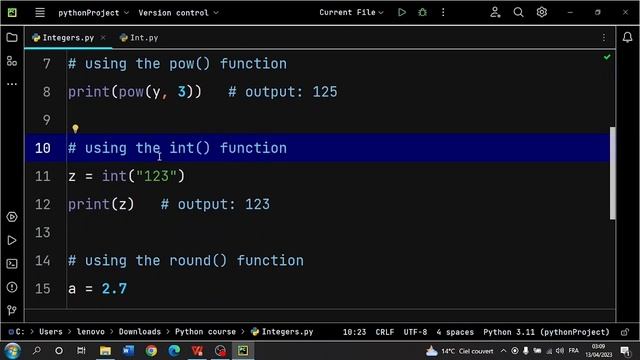Viewport: 640px width, 360px height.
Task: Open File Explorer from taskbar
Action: tap(105, 351)
